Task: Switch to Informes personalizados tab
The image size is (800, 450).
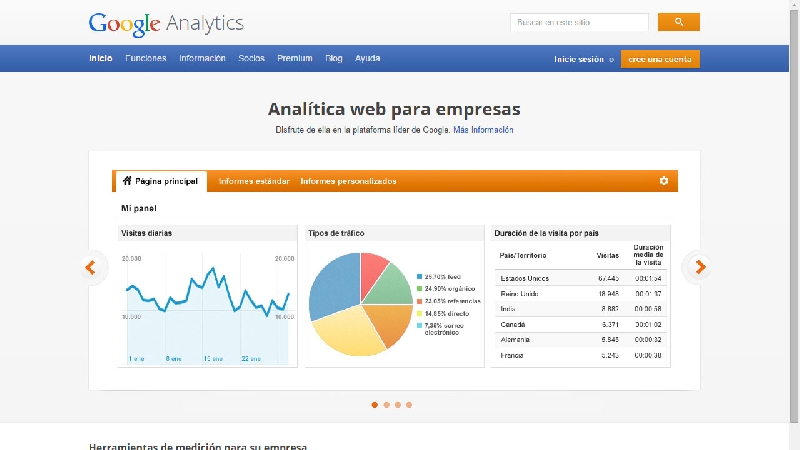Action: point(348,181)
